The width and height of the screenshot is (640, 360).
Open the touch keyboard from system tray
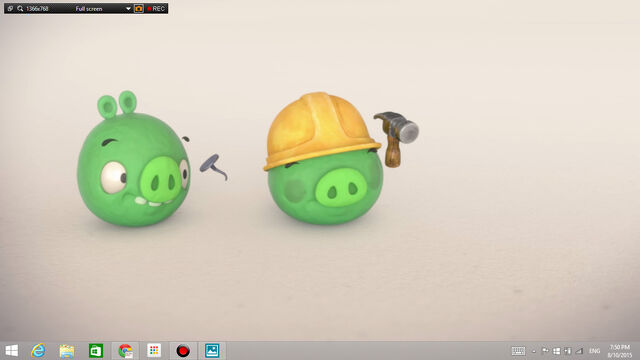coord(518,351)
